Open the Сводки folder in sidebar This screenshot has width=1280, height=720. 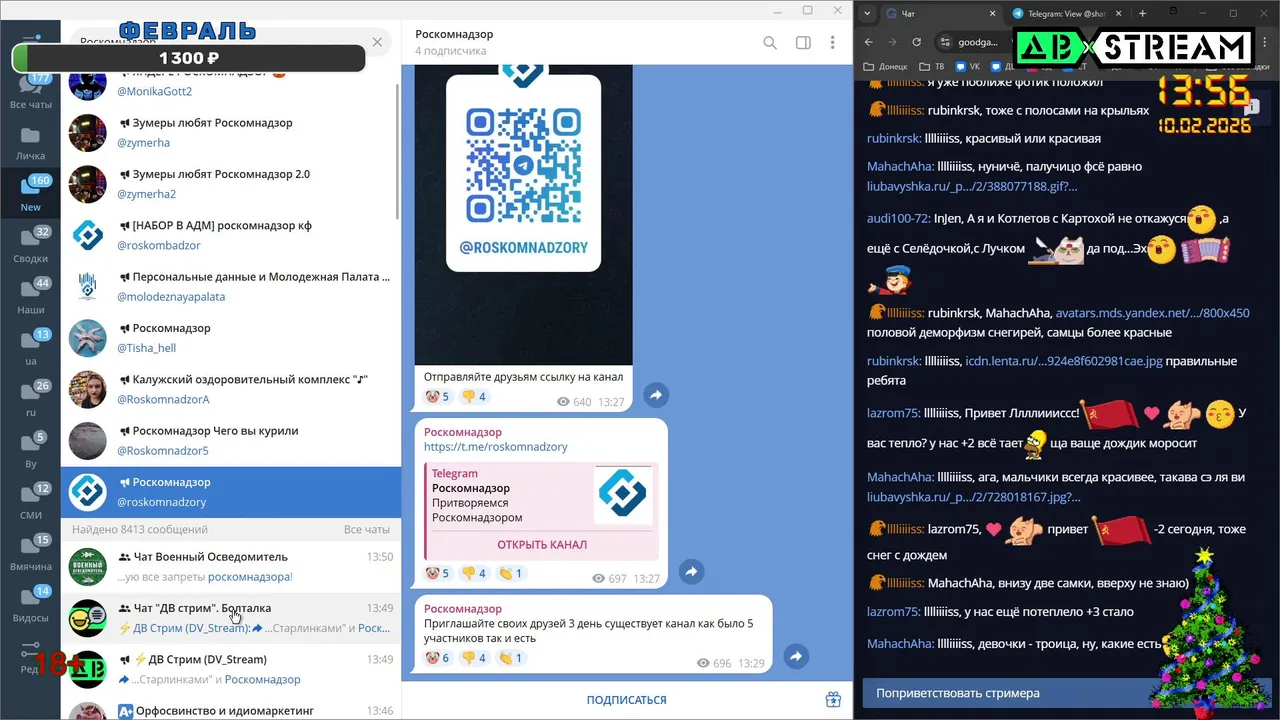pos(30,246)
